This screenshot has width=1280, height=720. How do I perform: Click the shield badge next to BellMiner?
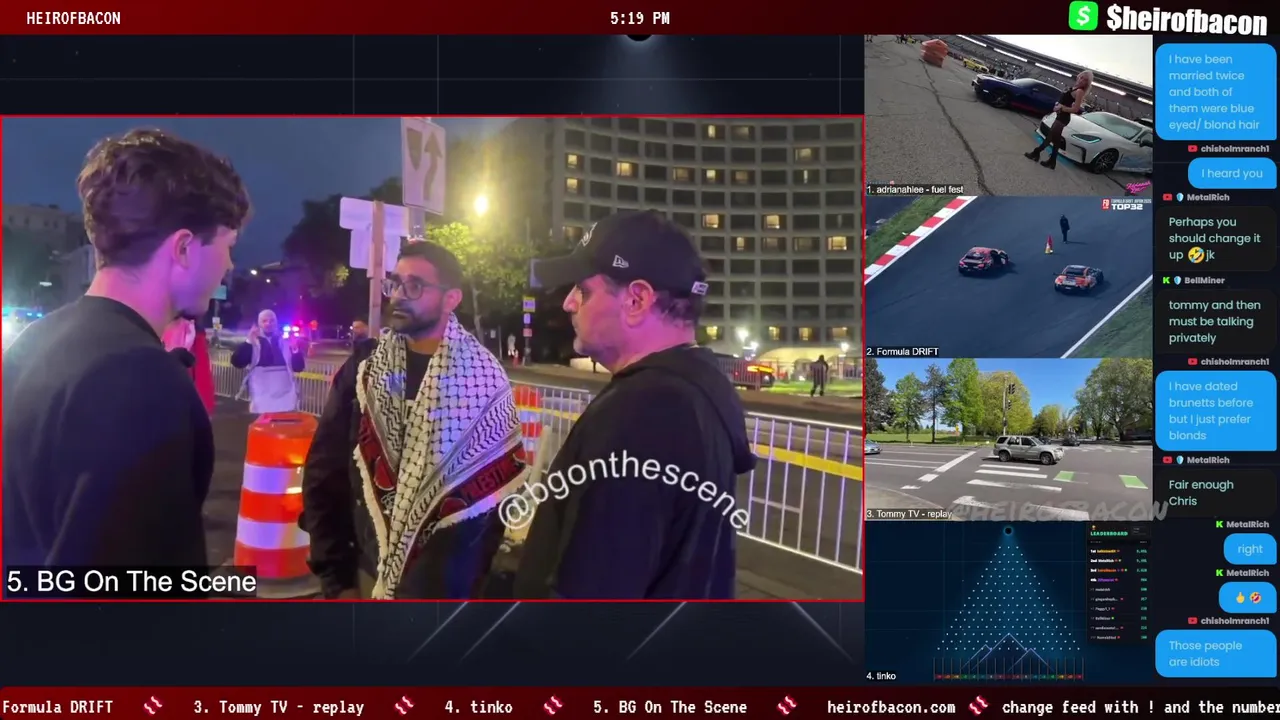[x=1179, y=281]
